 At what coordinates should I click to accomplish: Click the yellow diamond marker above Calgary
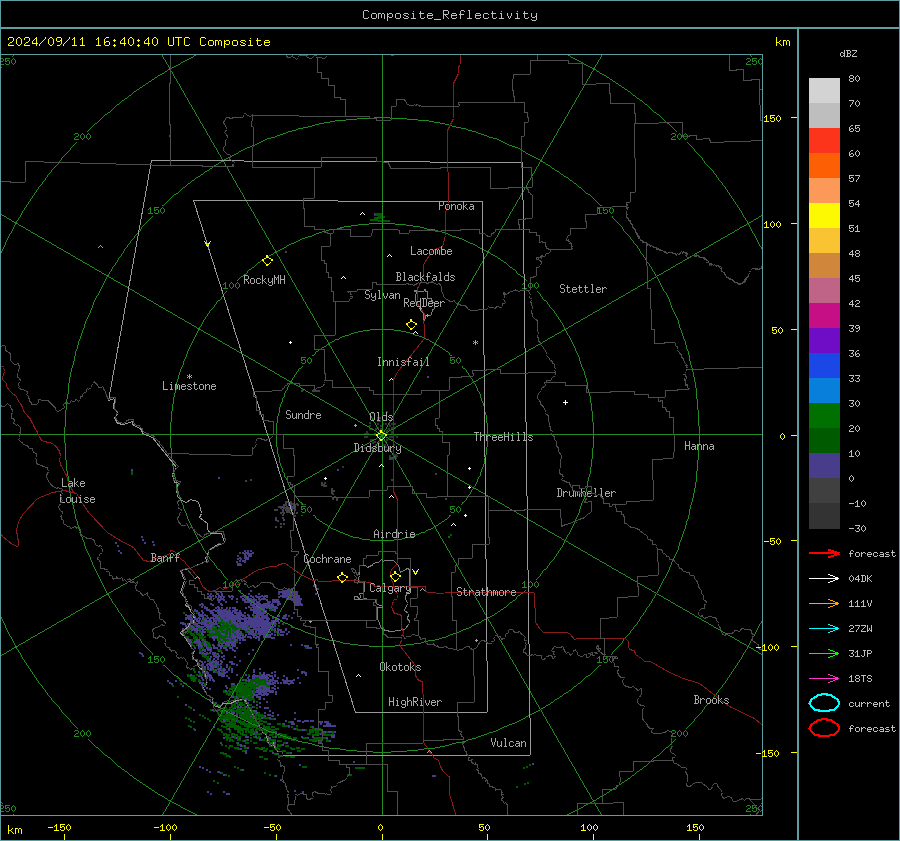point(395,576)
